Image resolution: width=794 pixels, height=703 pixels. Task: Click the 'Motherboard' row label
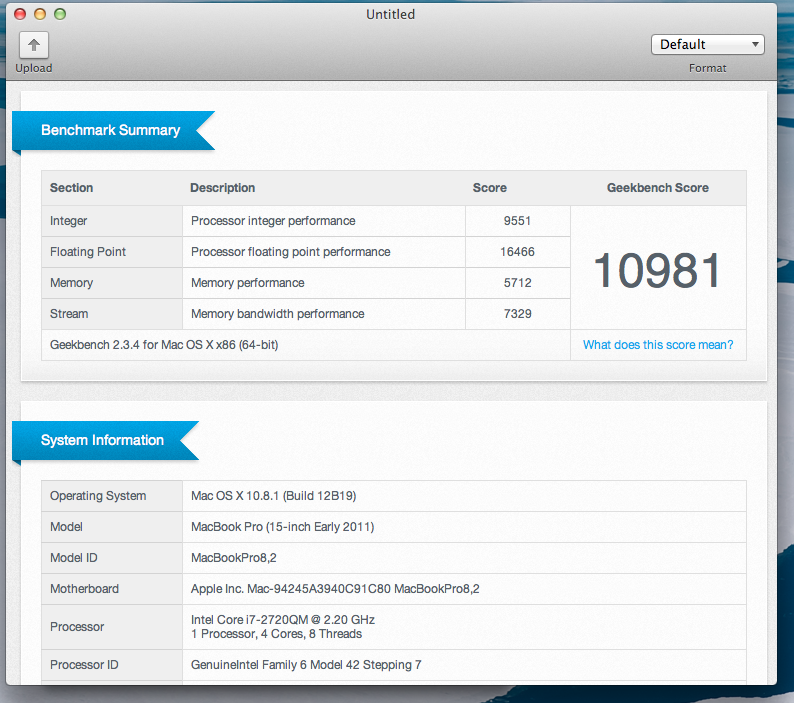(x=85, y=589)
